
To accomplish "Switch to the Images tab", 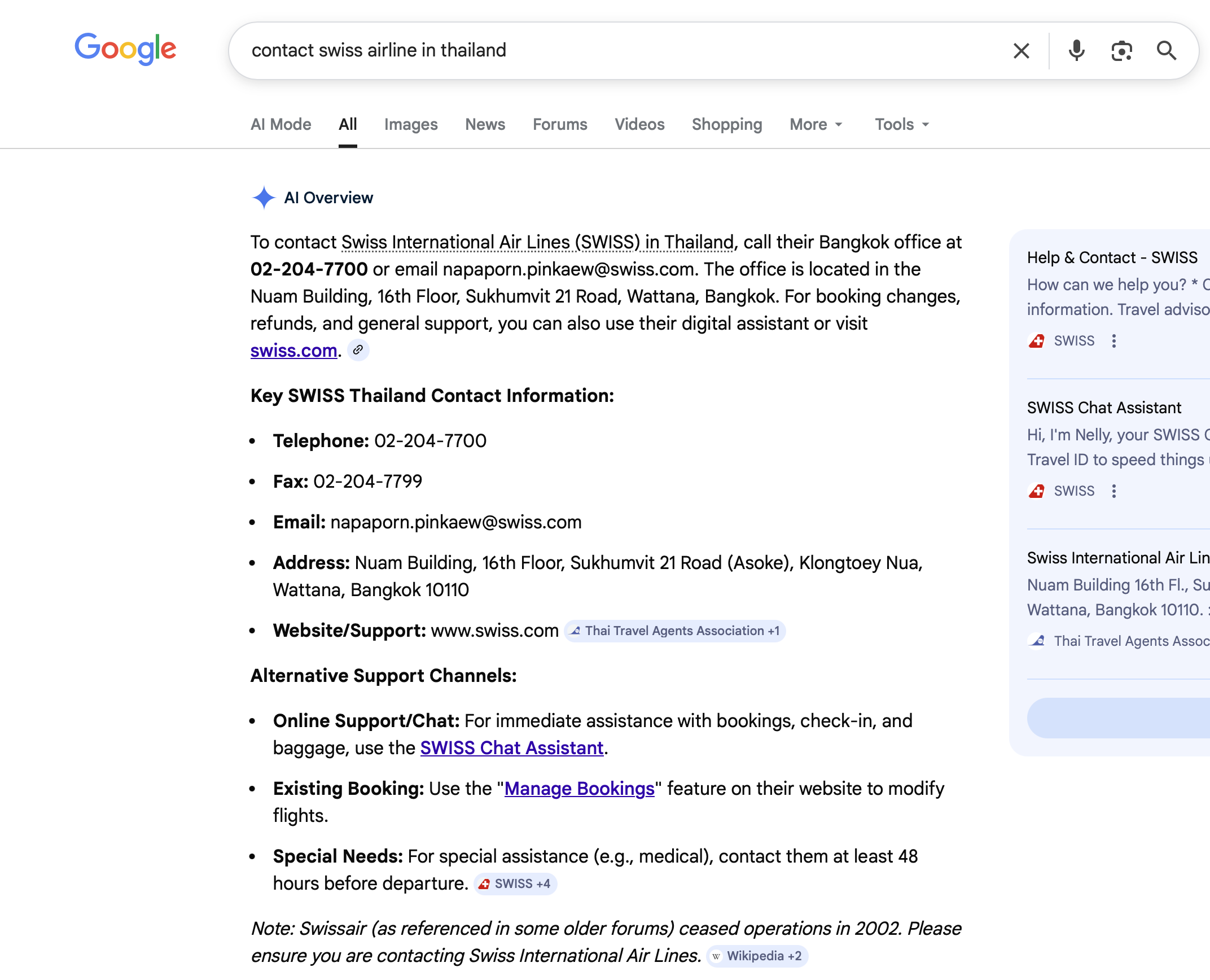I will (411, 124).
